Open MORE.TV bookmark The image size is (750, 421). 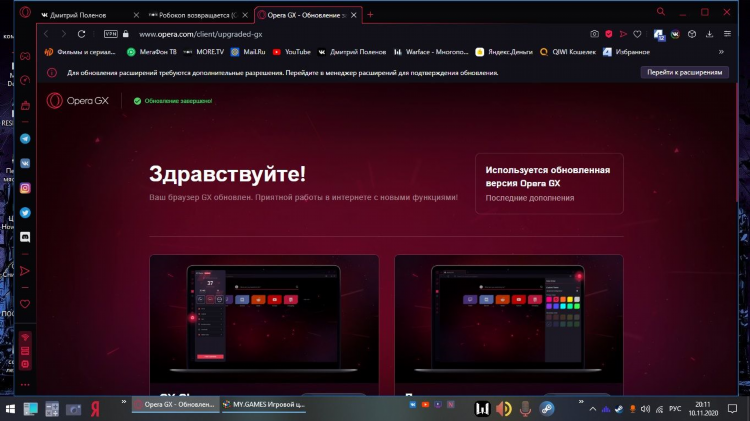[204, 52]
